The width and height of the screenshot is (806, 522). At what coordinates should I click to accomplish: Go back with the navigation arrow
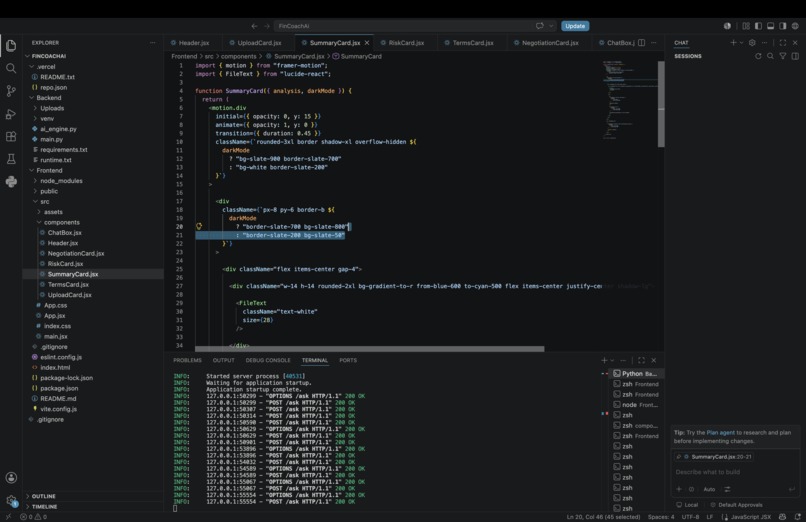(254, 26)
